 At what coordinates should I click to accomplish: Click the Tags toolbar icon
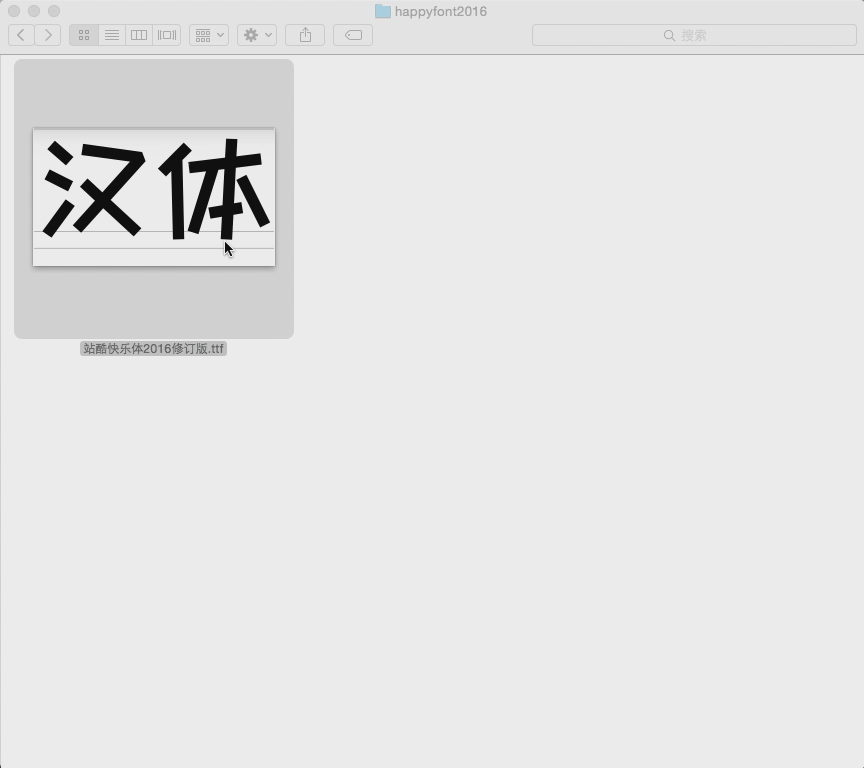click(x=352, y=34)
